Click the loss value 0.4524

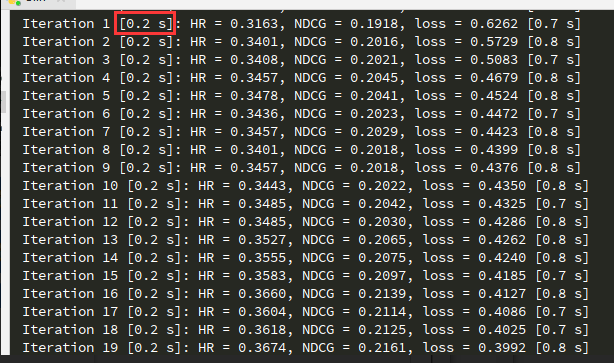(494, 96)
